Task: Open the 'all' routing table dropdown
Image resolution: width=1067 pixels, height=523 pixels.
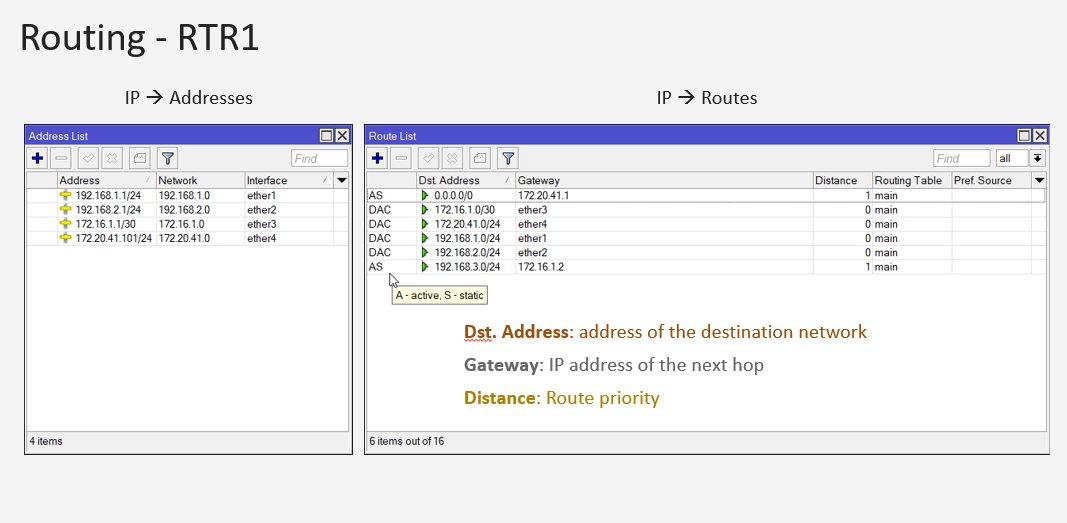Action: click(1037, 158)
